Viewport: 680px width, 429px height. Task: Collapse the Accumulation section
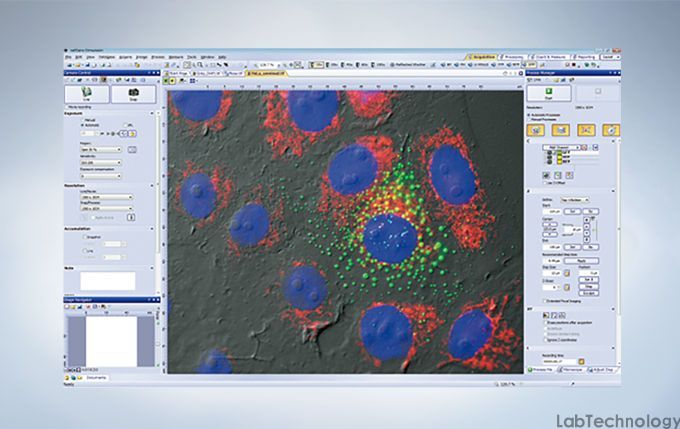click(152, 229)
